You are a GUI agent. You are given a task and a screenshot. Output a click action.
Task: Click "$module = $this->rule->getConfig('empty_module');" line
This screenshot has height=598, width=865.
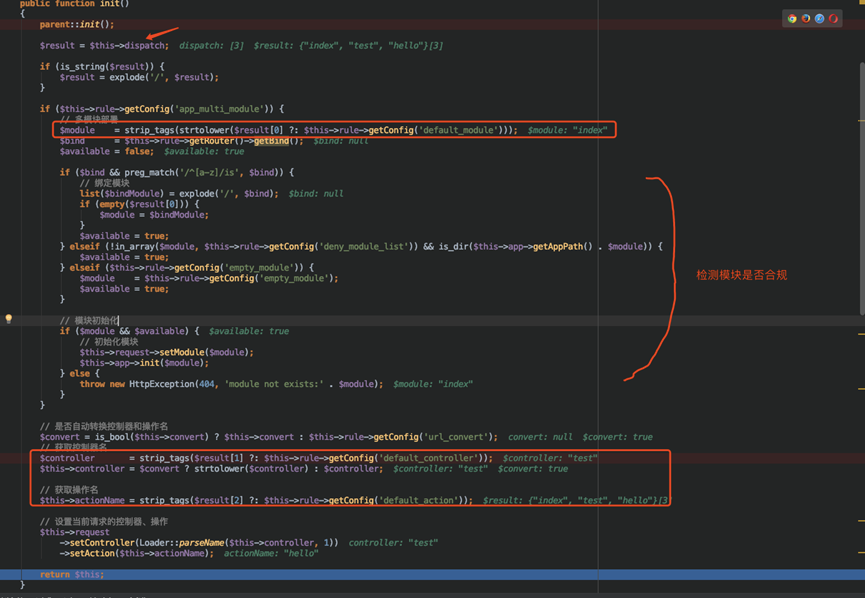coord(209,279)
